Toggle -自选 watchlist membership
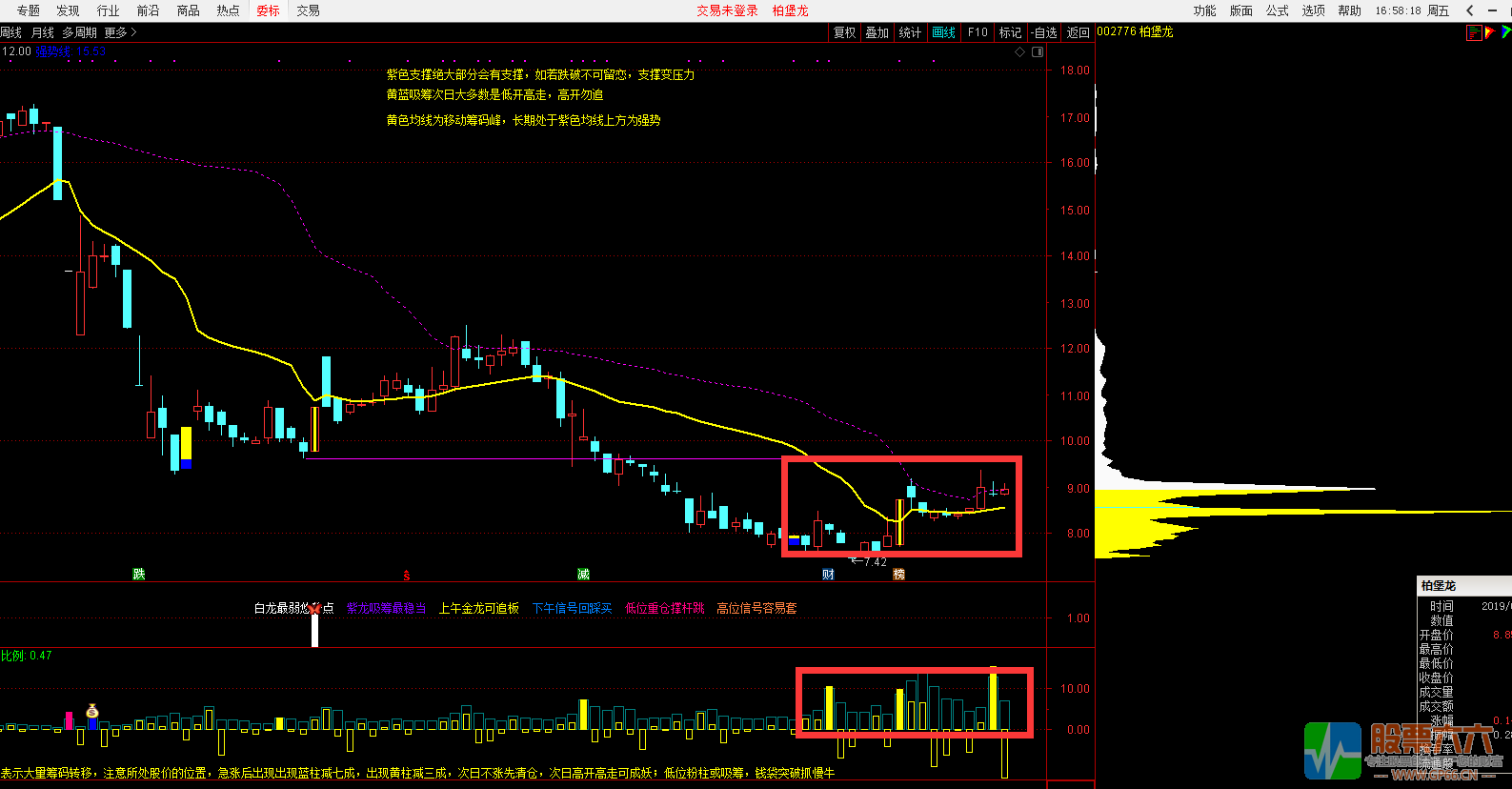The width and height of the screenshot is (1512, 789). tap(1044, 32)
